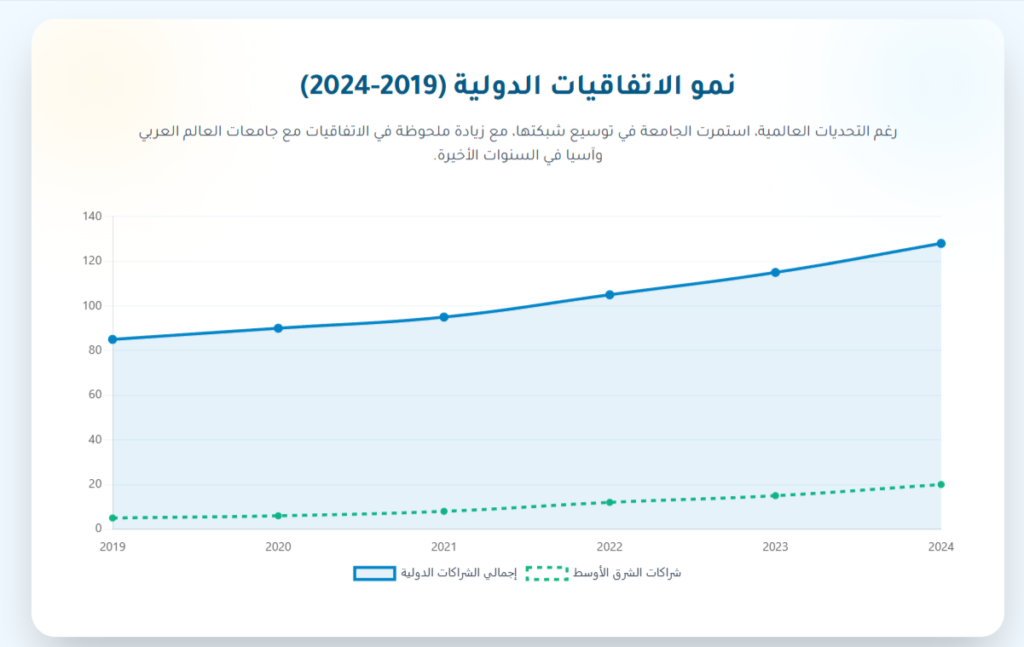
Task: Click the blue 2020 total partnerships data point
Action: tap(278, 328)
